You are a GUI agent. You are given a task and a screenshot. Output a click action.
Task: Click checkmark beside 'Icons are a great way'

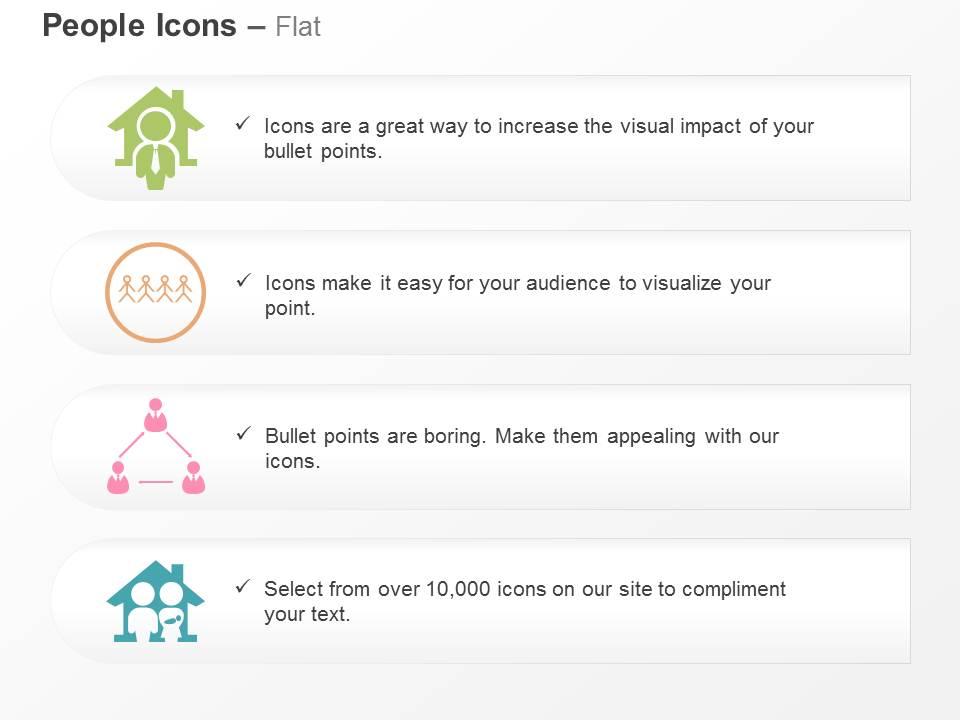click(243, 124)
